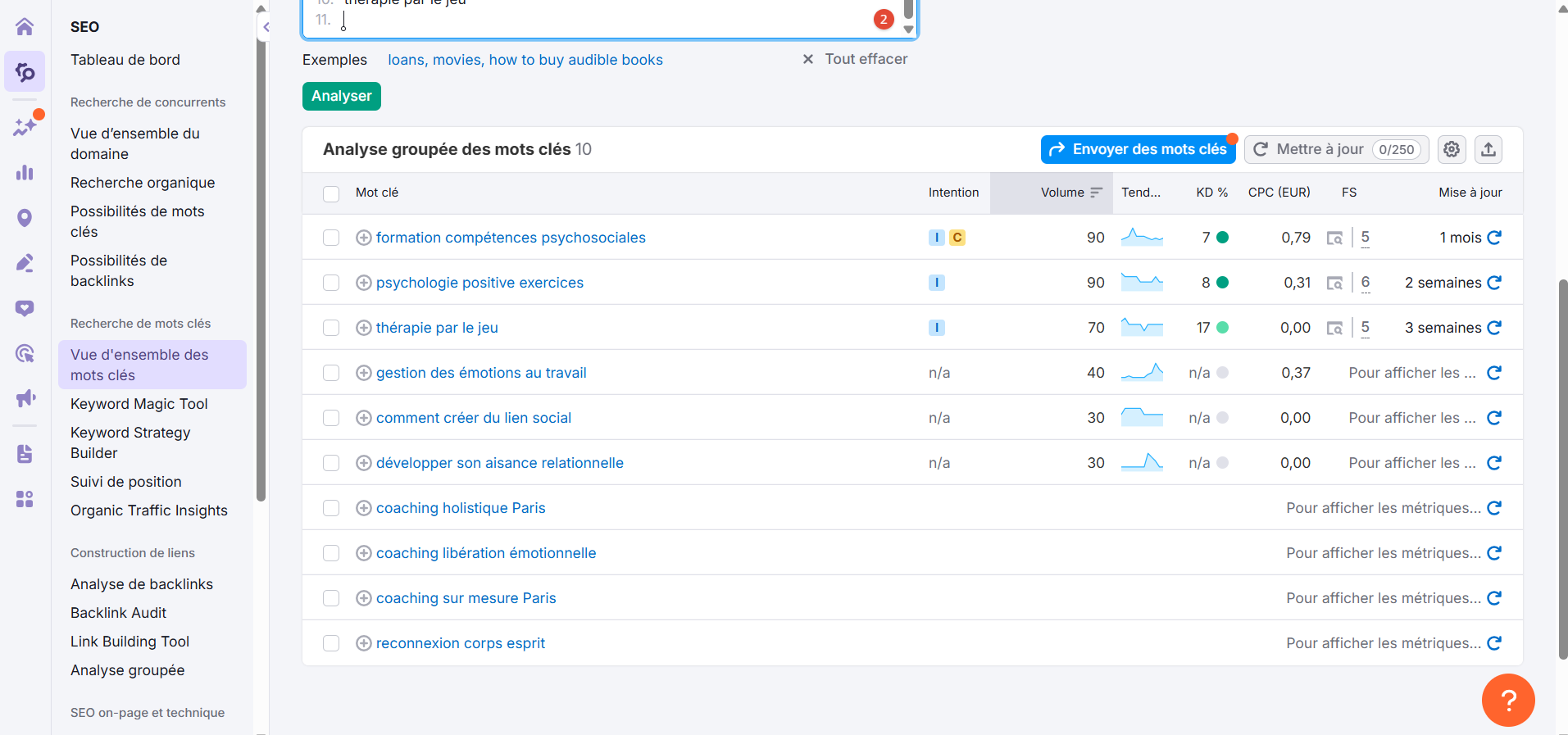The image size is (1568, 735).
Task: Select the reconnexion corps esprit row checkbox
Action: tap(331, 643)
